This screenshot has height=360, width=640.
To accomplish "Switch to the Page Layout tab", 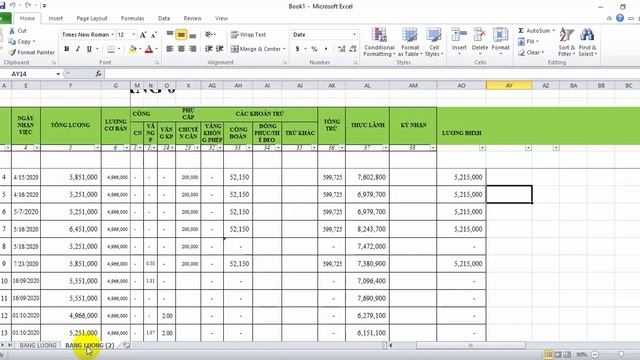I will tap(92, 18).
